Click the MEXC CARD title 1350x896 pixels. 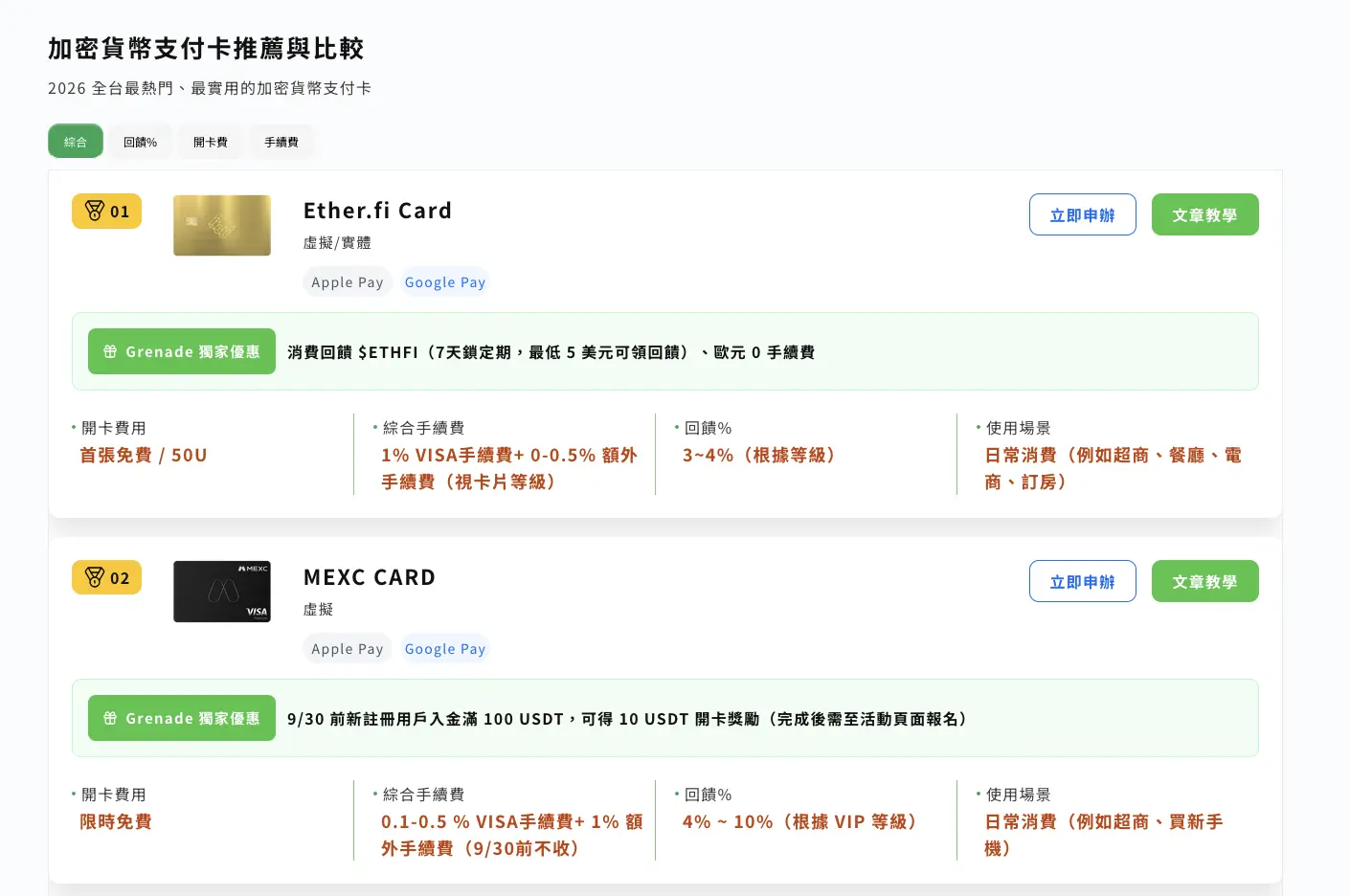coord(370,577)
